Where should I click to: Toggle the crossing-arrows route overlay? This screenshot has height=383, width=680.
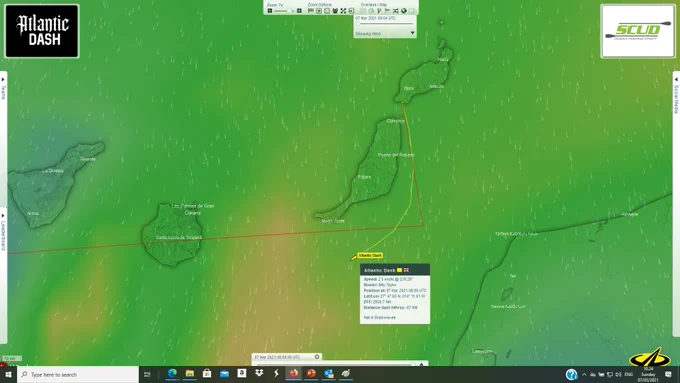click(x=396, y=11)
